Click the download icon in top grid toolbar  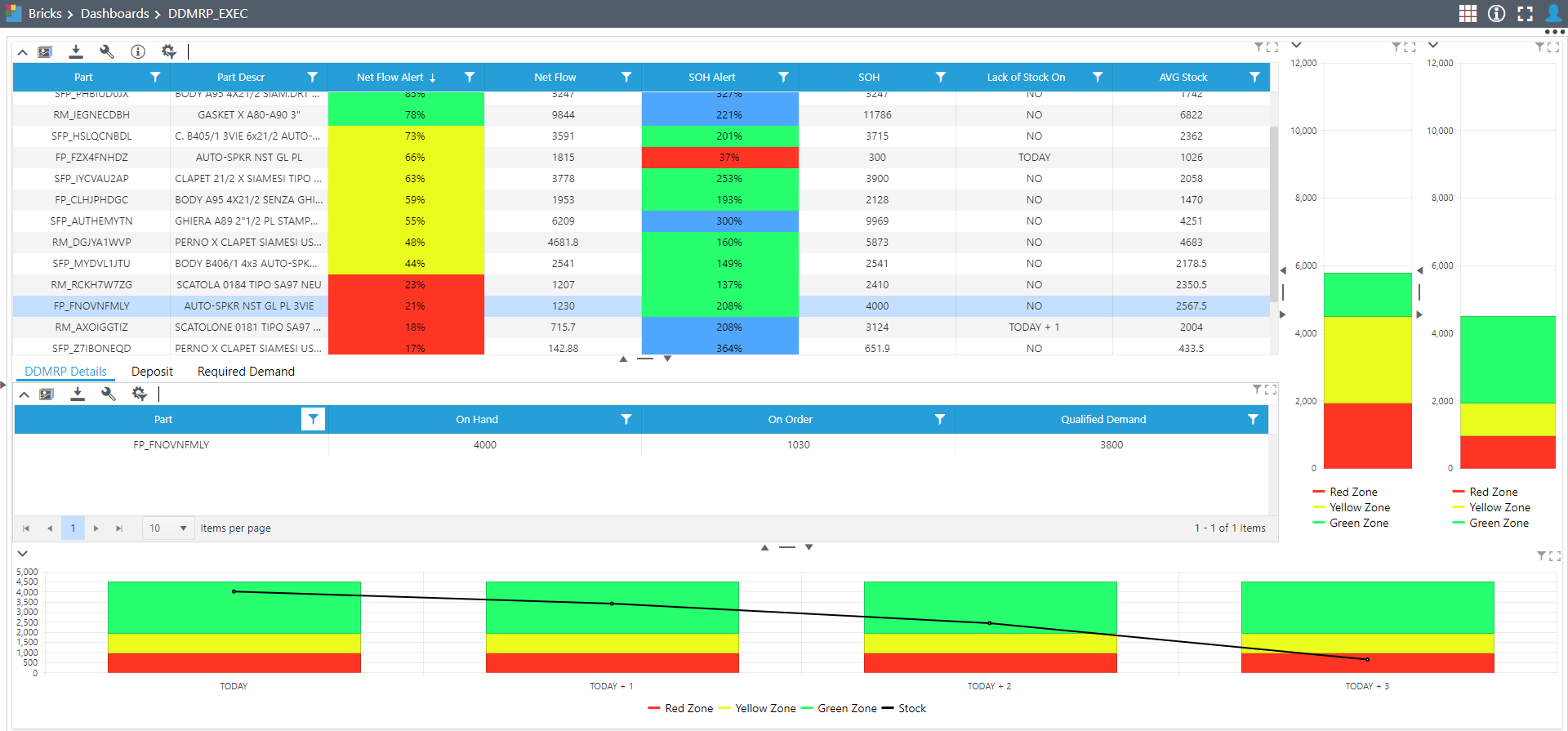tap(76, 51)
